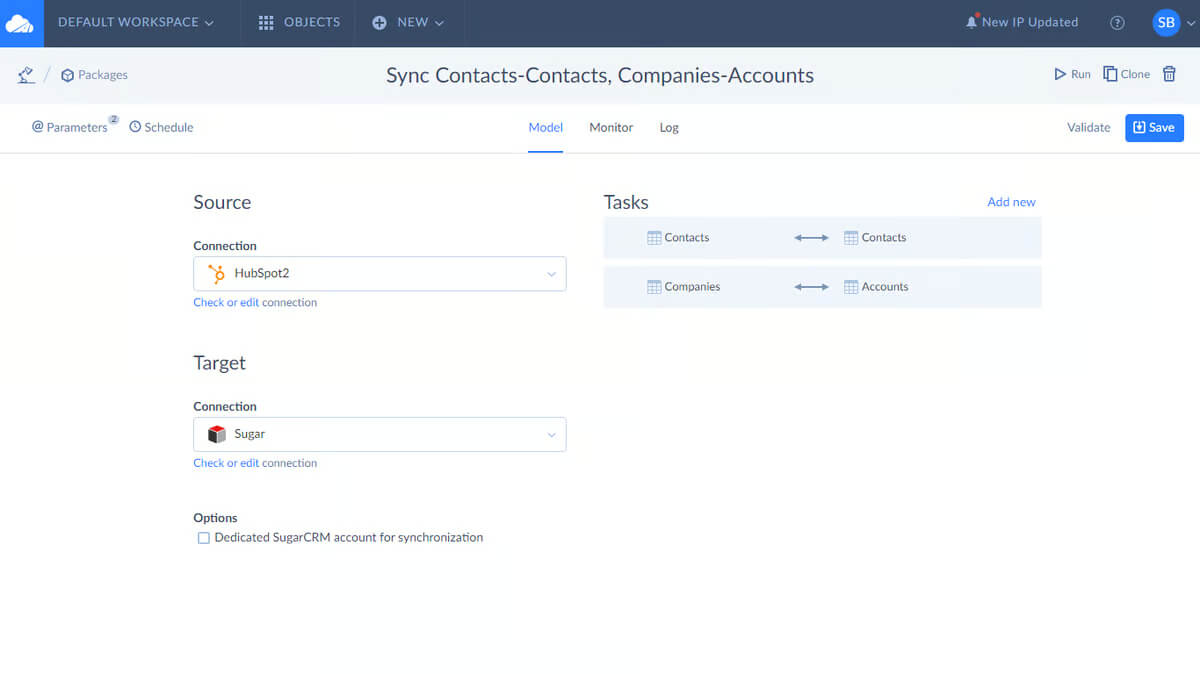
Task: Delete package using the trash icon
Action: 1169,74
